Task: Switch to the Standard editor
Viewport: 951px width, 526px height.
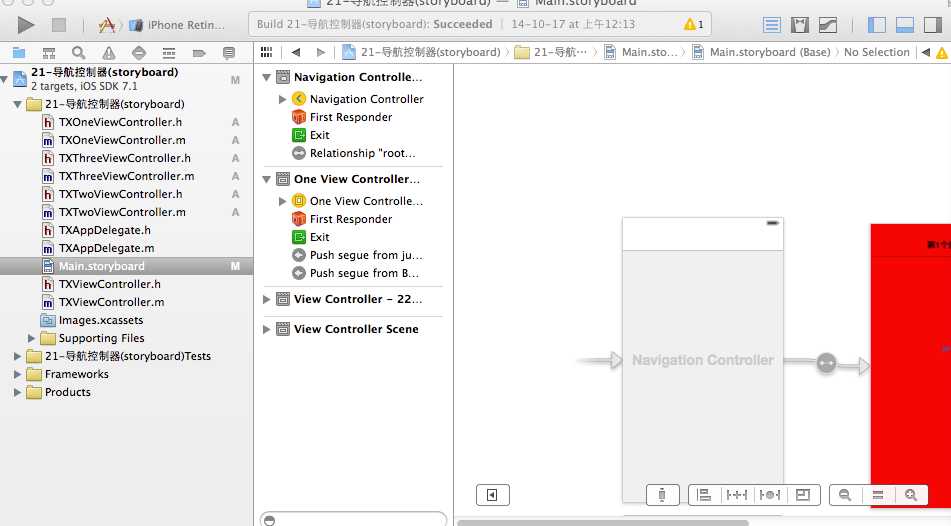Action: click(x=771, y=25)
